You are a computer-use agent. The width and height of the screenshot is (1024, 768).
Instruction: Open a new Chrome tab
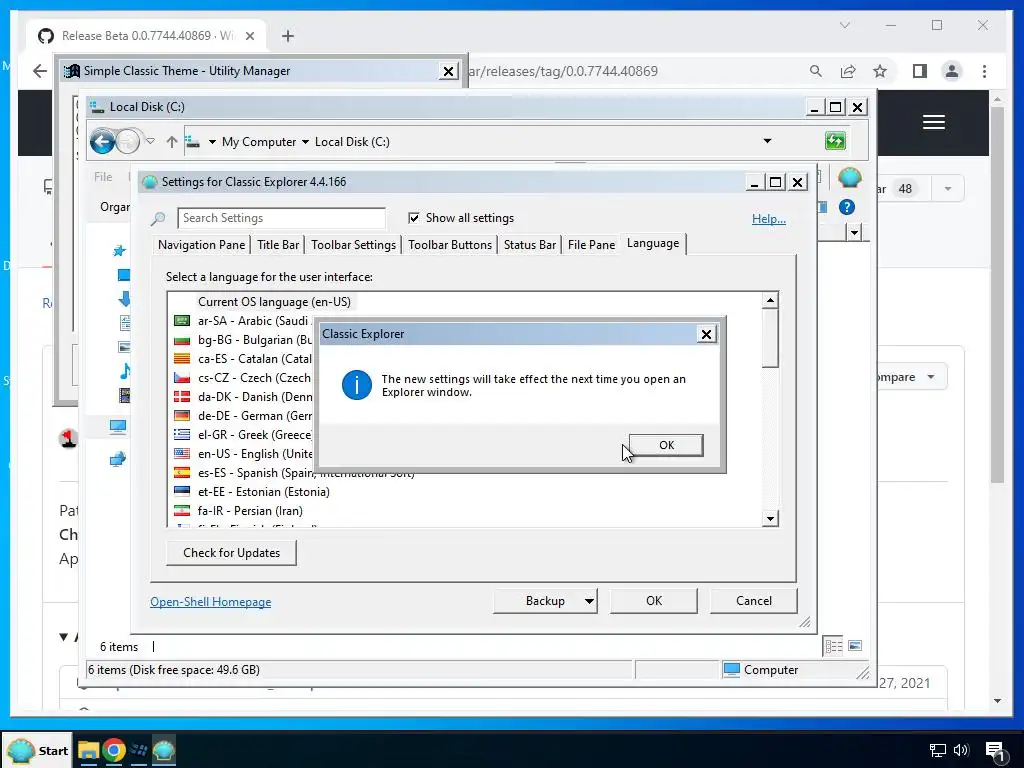(288, 36)
